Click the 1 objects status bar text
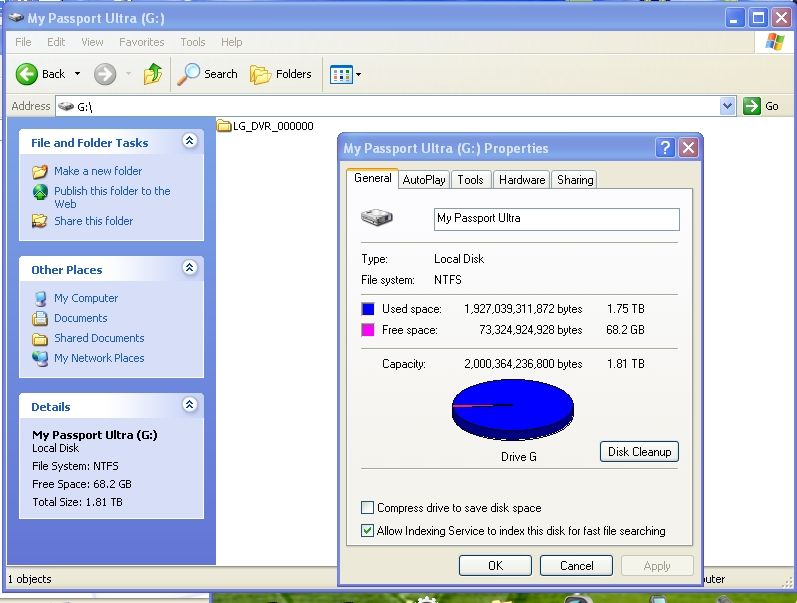 [29, 579]
